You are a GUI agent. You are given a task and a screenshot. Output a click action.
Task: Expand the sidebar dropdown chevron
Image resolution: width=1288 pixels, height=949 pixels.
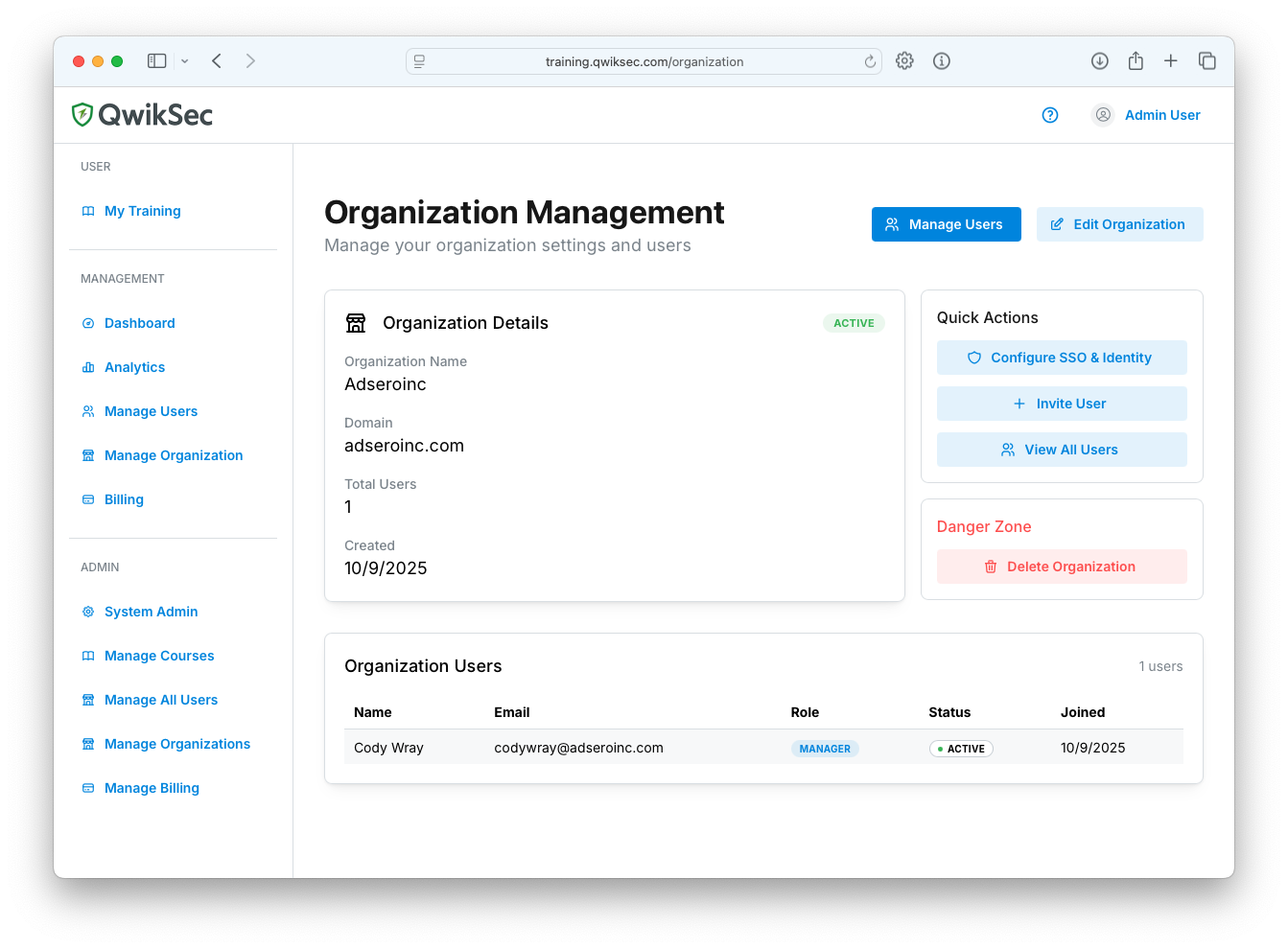[185, 61]
